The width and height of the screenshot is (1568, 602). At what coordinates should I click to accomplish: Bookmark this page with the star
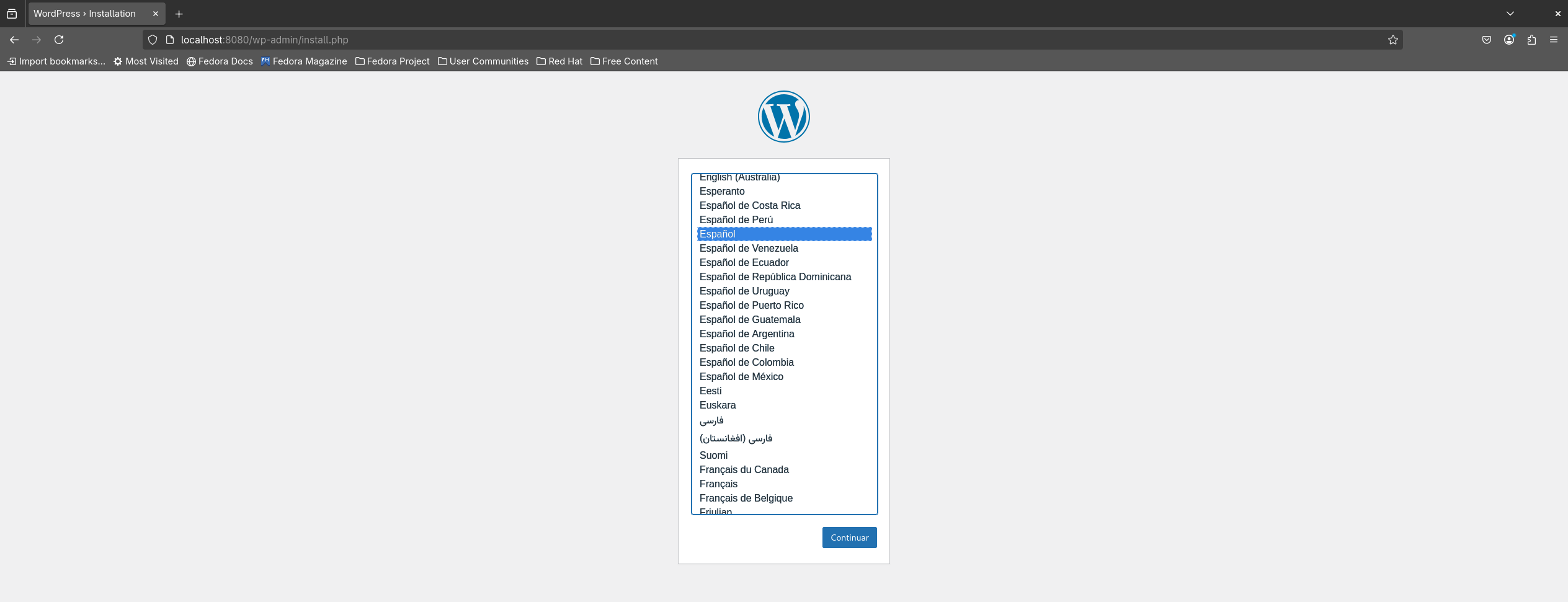pyautogui.click(x=1393, y=40)
